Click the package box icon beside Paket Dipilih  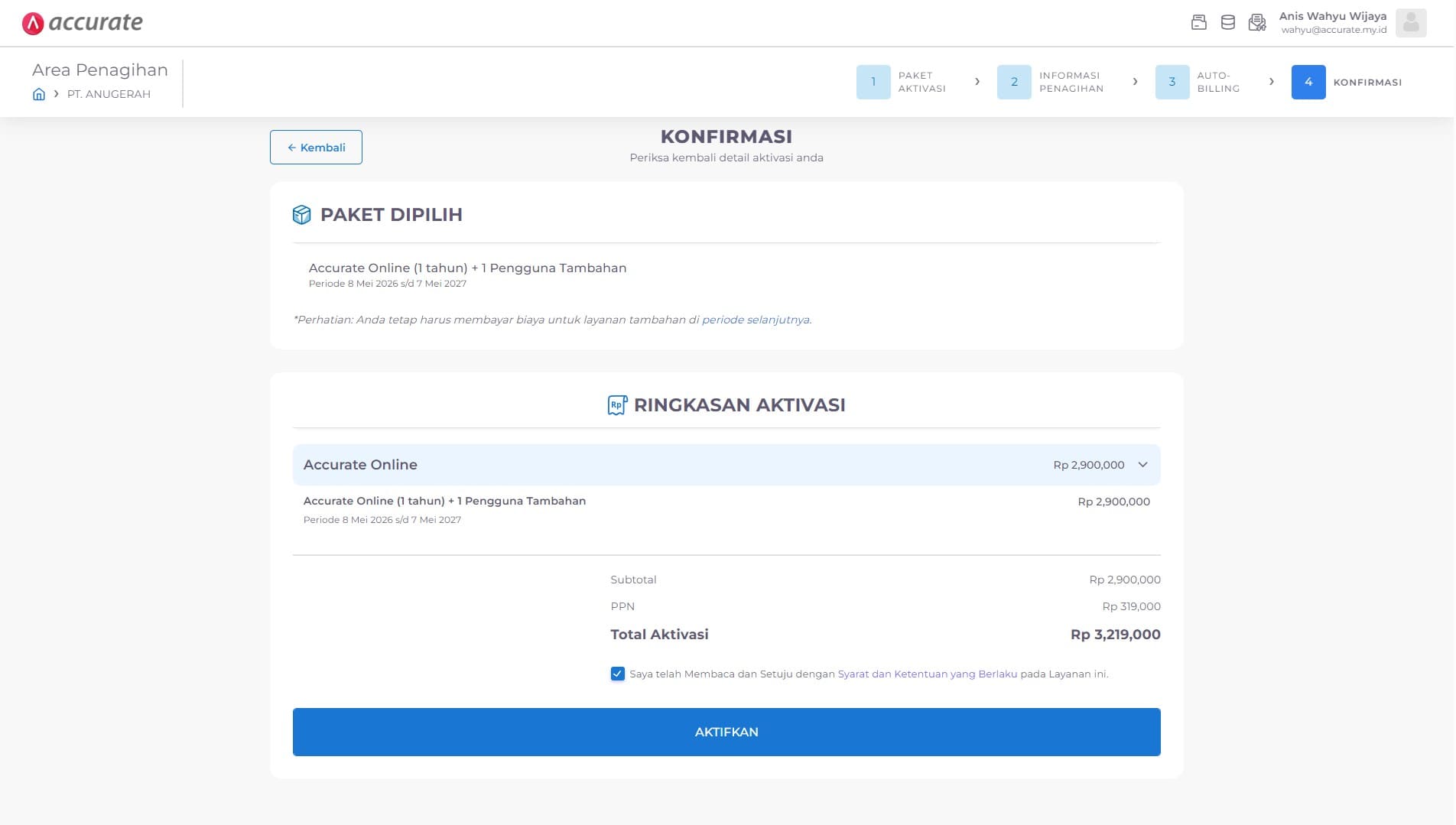(302, 215)
